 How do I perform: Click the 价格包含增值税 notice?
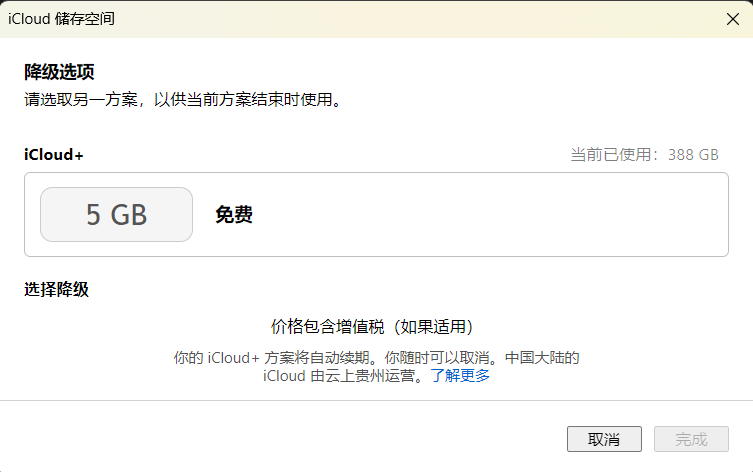pyautogui.click(x=372, y=327)
